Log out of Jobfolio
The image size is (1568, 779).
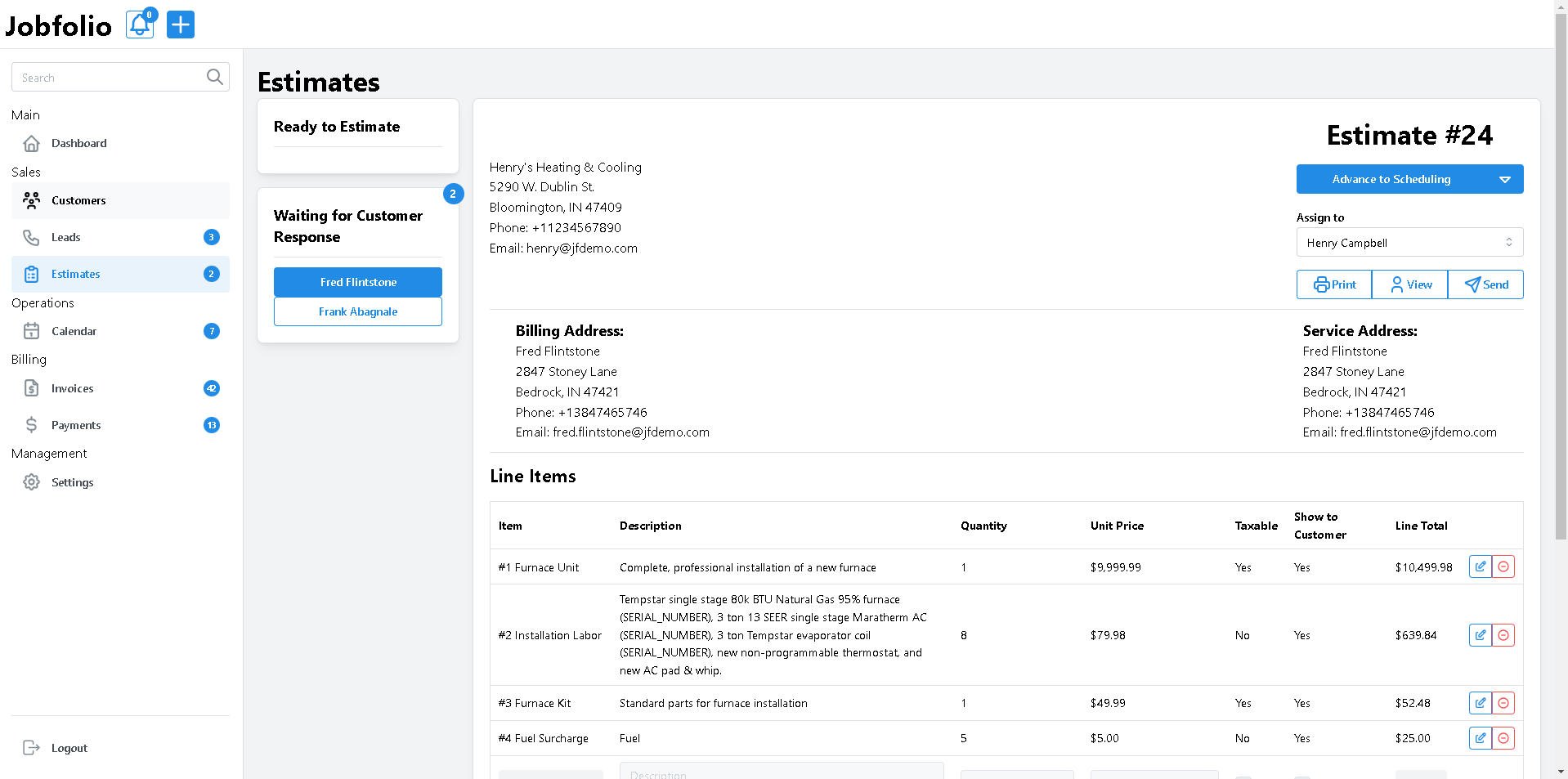[69, 748]
